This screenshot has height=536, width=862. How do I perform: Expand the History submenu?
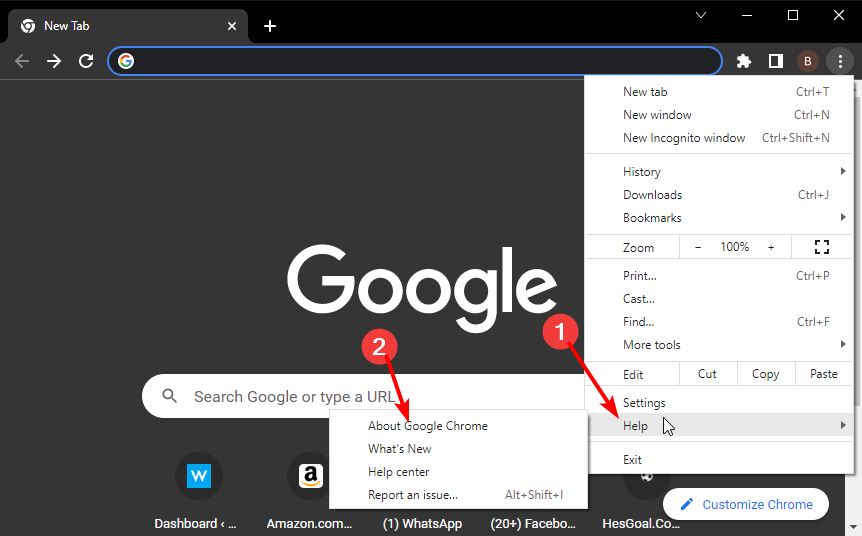[720, 172]
